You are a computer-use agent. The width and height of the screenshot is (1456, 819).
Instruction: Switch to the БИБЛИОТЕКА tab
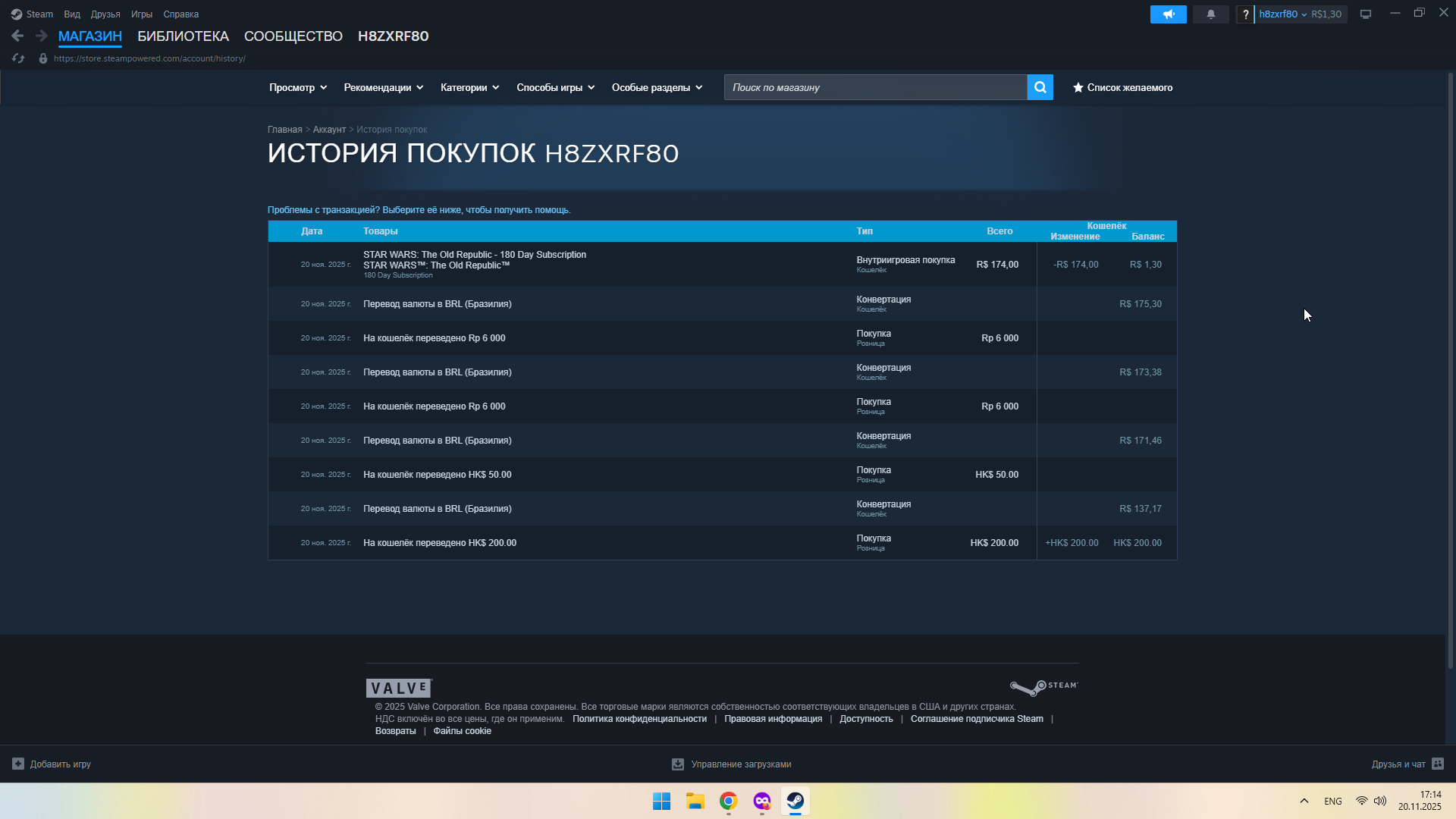point(183,36)
